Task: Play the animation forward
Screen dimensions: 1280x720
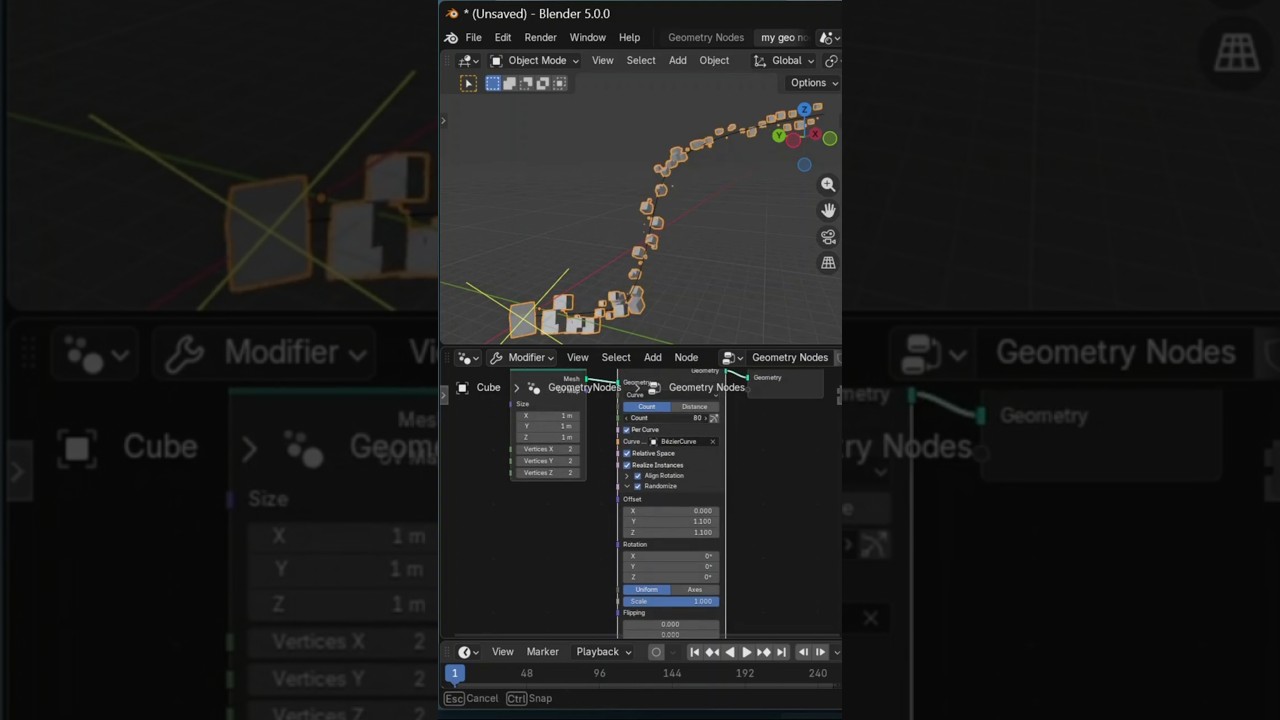Action: 746,652
